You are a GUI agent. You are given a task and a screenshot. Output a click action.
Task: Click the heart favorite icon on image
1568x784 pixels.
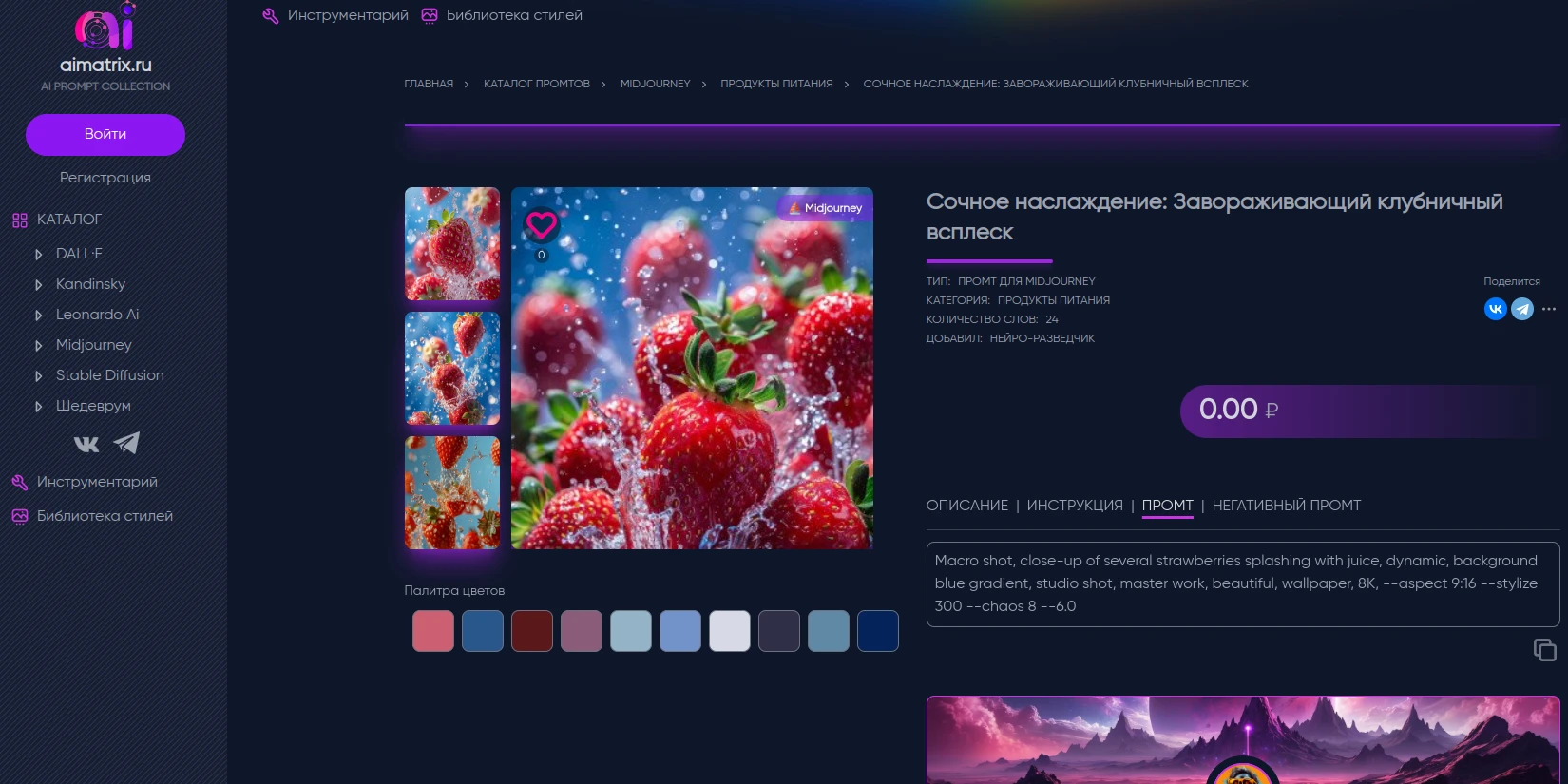[x=542, y=225]
